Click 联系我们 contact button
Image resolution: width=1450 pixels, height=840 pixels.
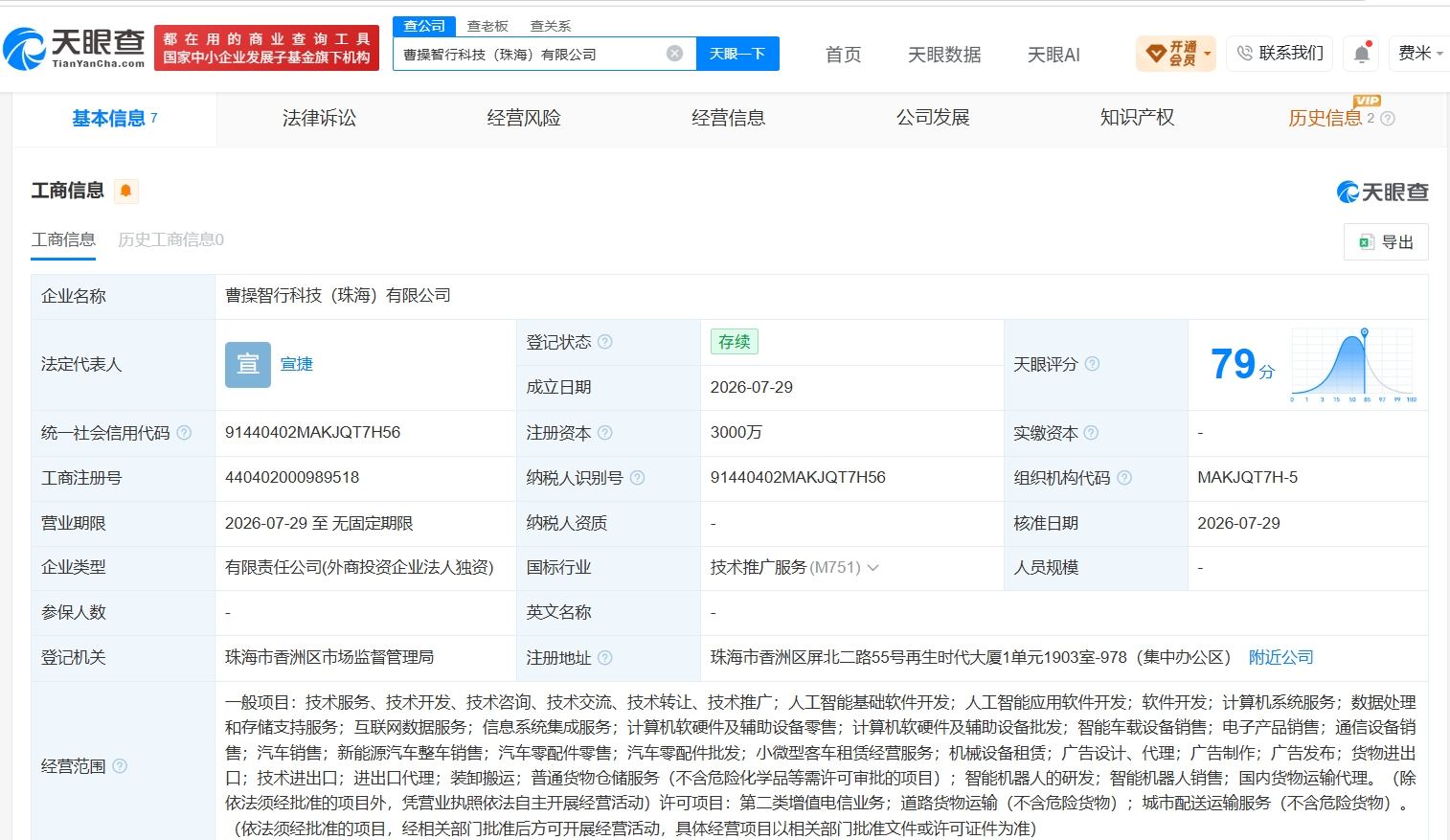click(x=1280, y=54)
